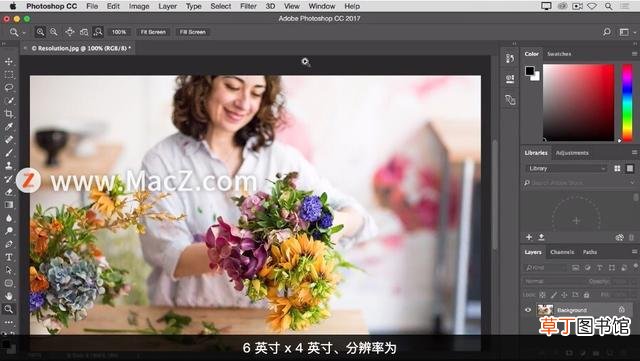Turn layer filtering on or off
Screen dimensions: 640x361
[x=636, y=266]
